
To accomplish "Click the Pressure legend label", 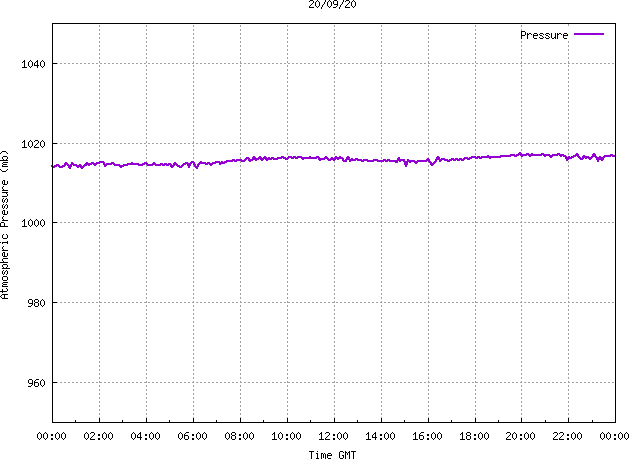I will point(544,35).
